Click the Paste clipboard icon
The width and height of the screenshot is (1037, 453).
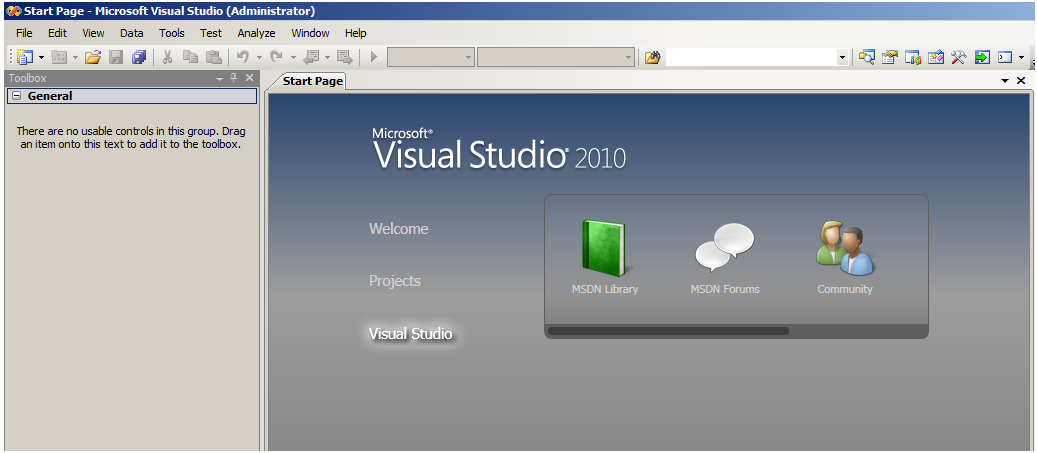pos(213,58)
